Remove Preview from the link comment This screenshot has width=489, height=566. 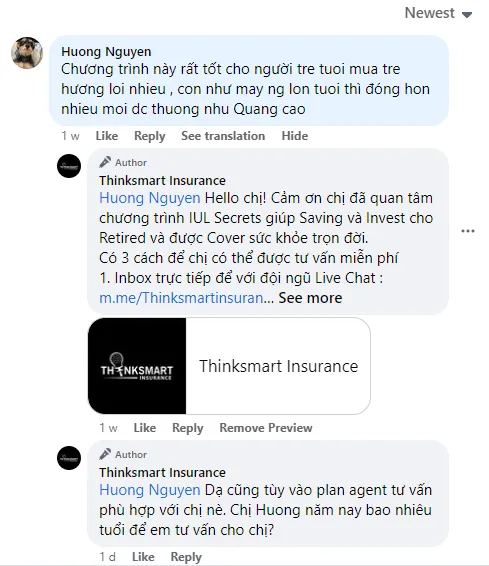[x=266, y=428]
